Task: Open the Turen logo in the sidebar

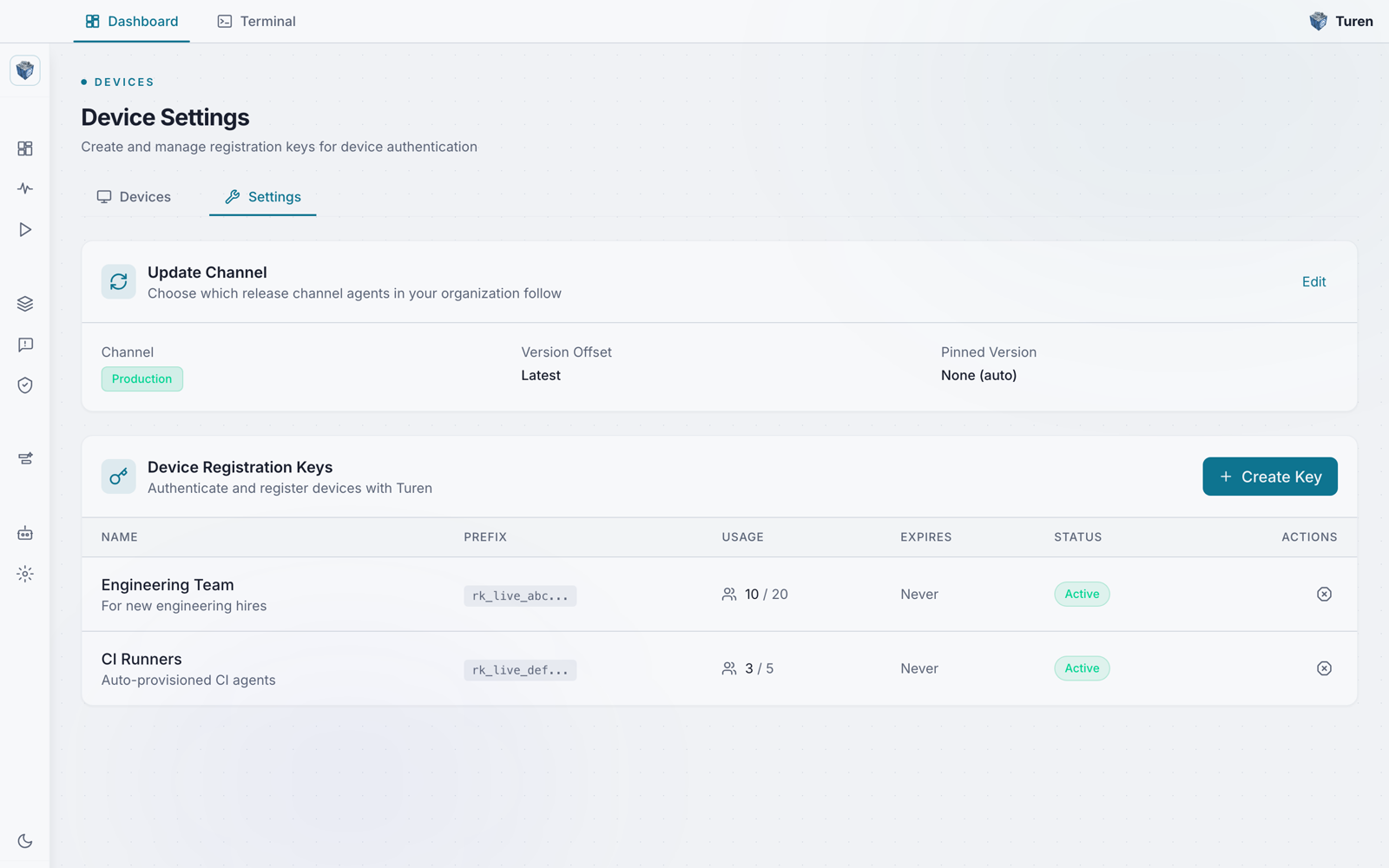Action: (25, 70)
